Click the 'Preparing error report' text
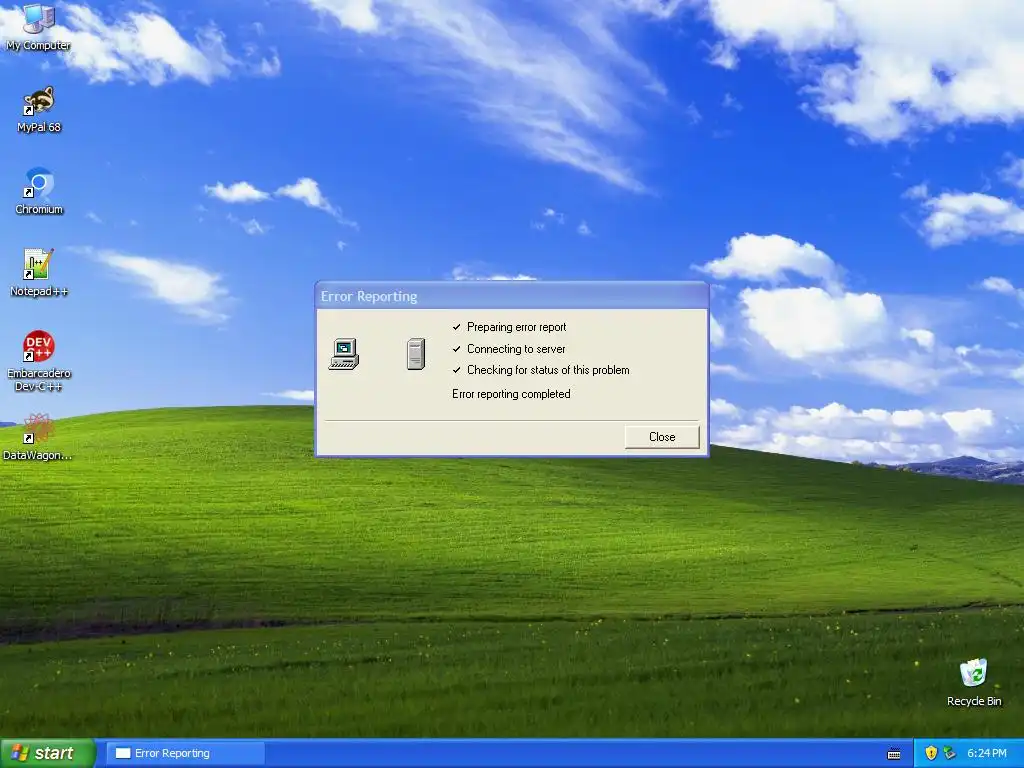1024x768 pixels. pyautogui.click(x=517, y=327)
